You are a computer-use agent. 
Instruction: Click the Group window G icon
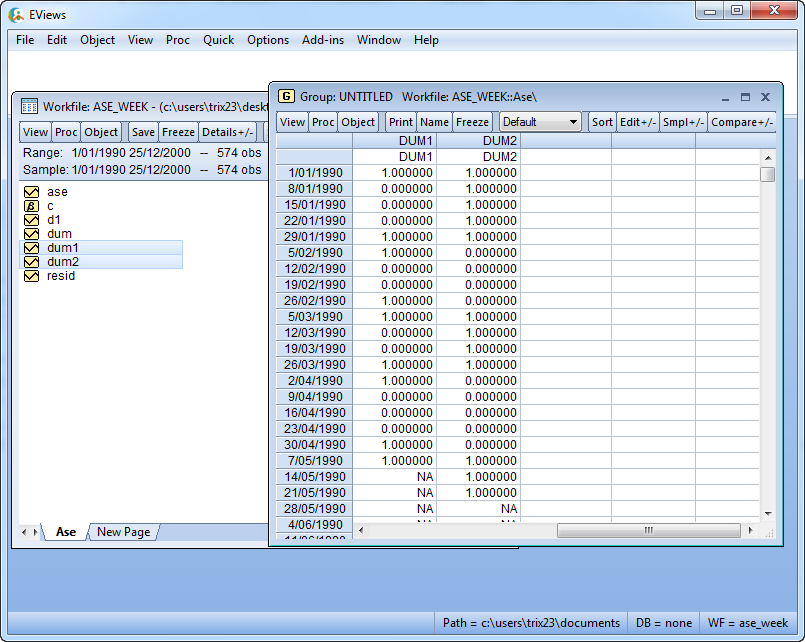[286, 96]
